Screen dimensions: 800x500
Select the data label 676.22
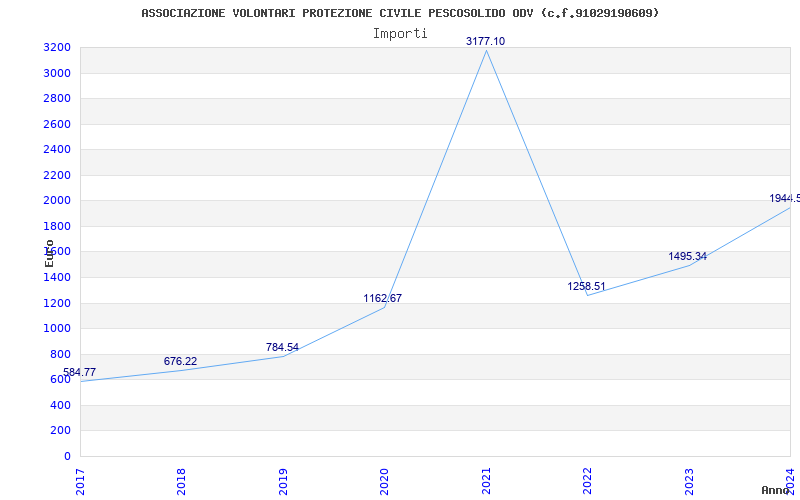point(180,361)
